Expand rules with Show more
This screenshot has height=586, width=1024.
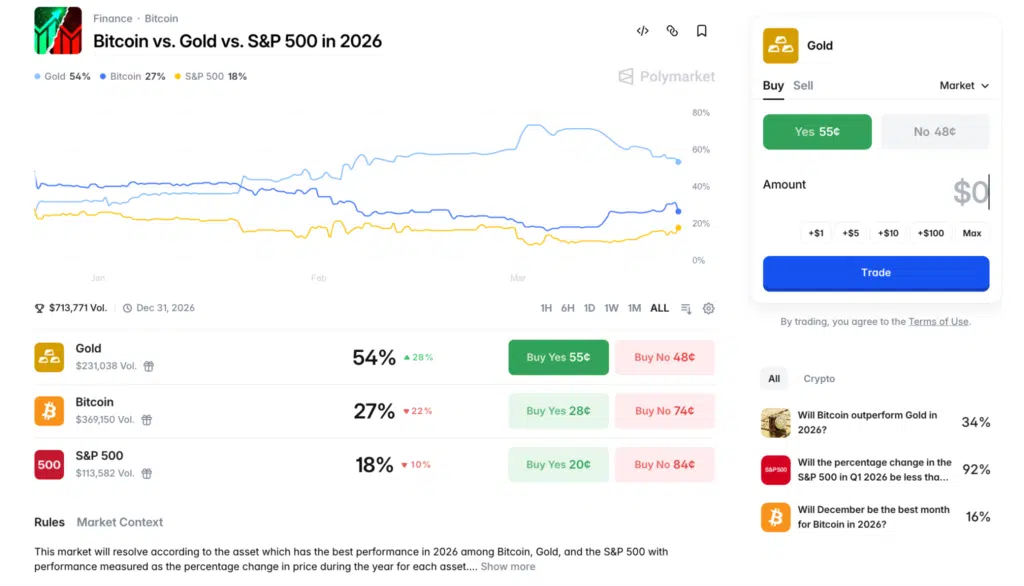pos(508,567)
